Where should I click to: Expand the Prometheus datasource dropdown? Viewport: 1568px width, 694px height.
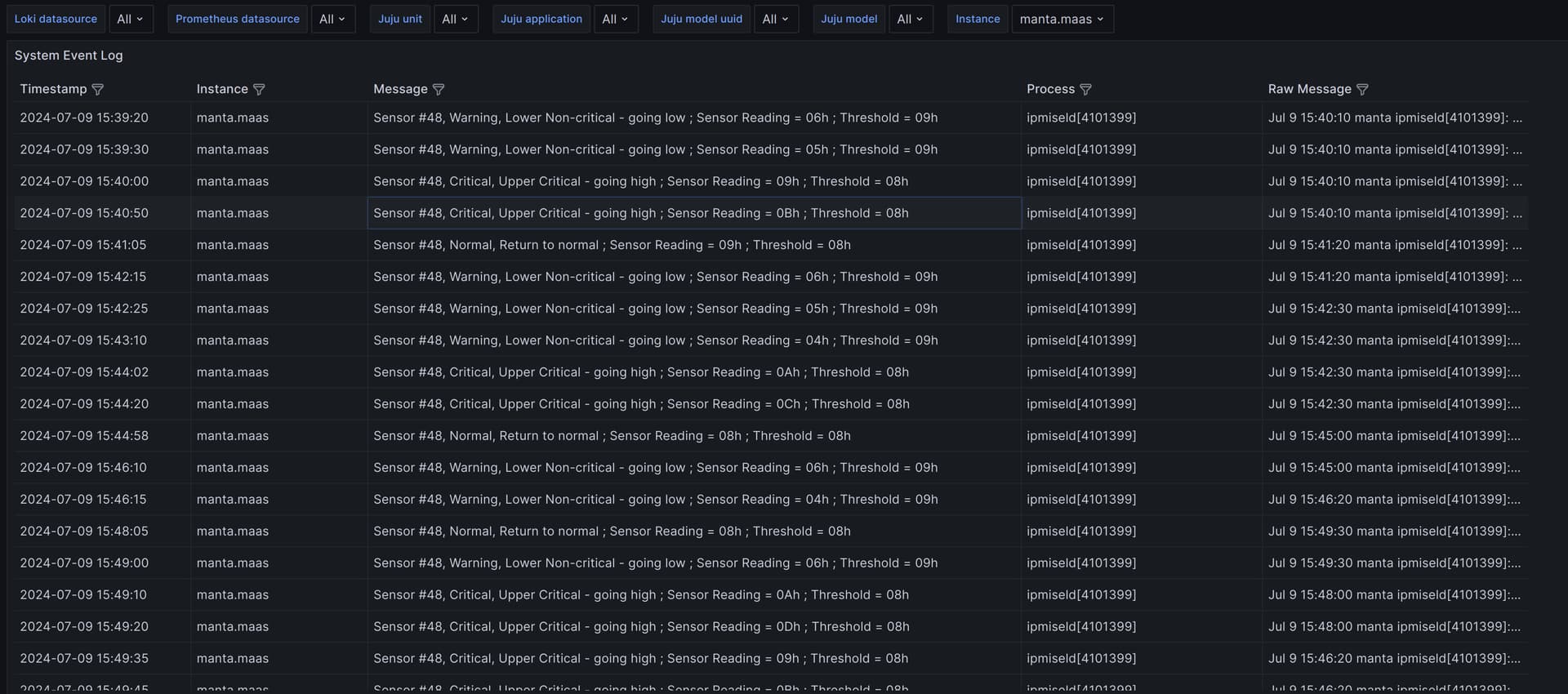pyautogui.click(x=332, y=19)
